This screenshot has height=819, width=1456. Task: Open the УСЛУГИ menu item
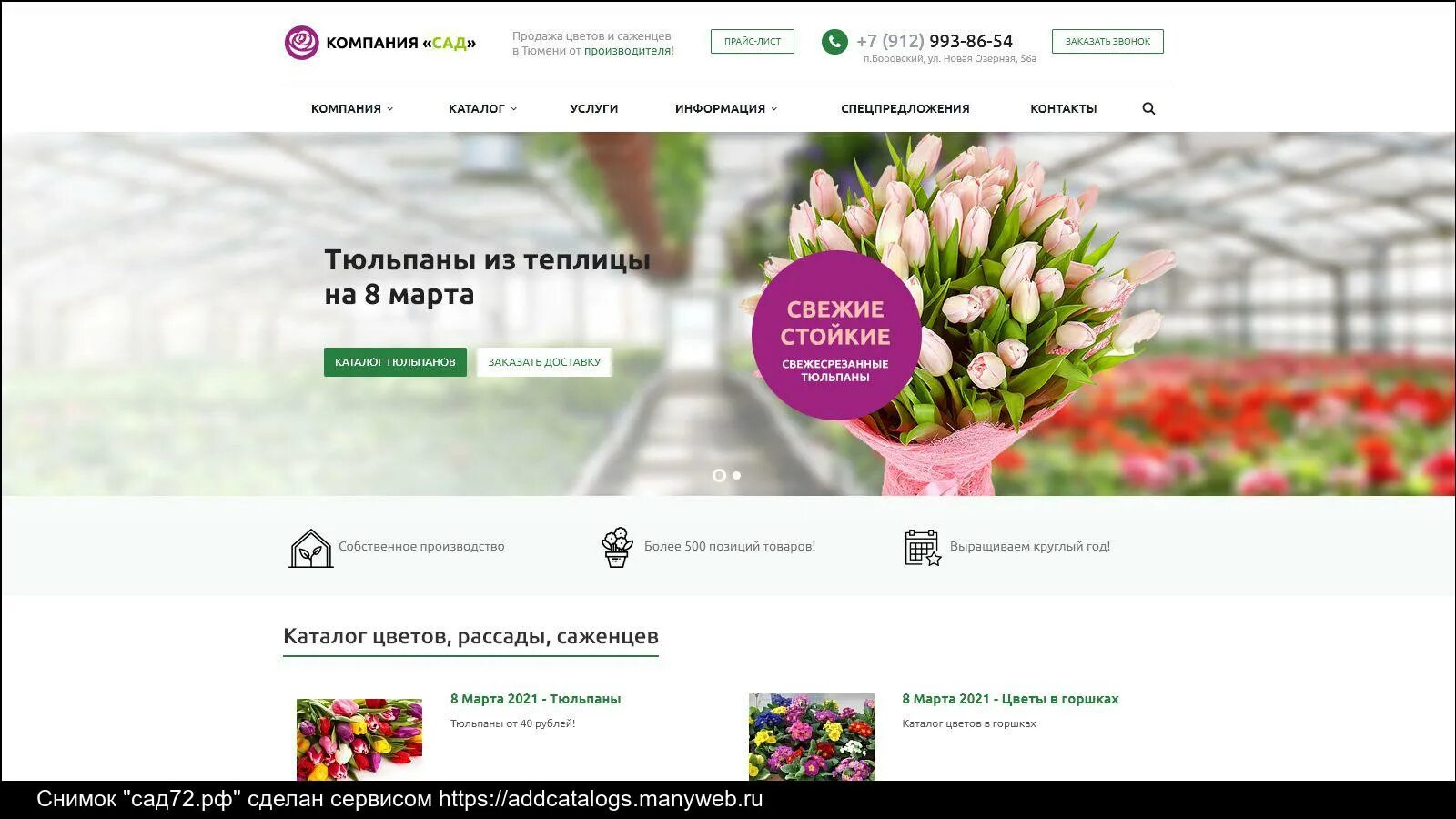click(x=594, y=108)
